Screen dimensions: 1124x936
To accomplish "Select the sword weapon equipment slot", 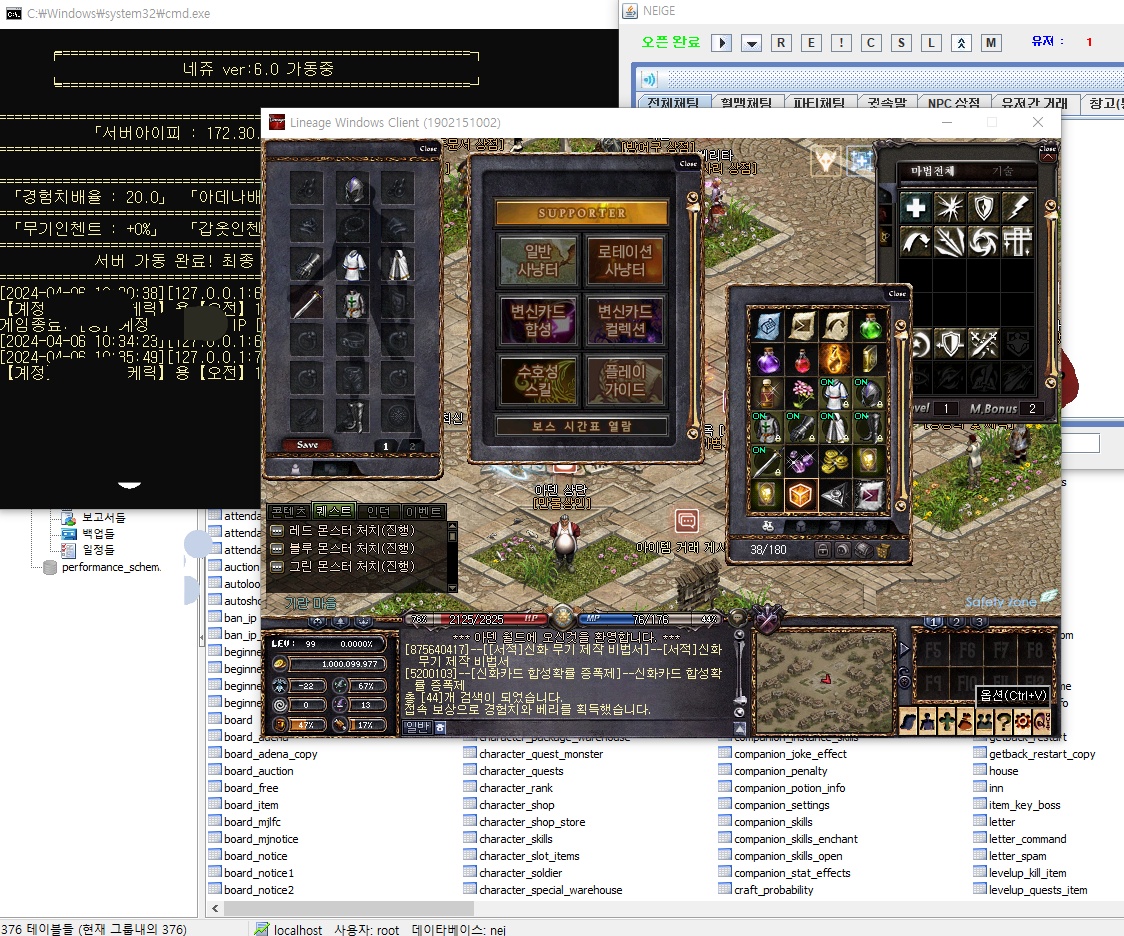I will 307,302.
